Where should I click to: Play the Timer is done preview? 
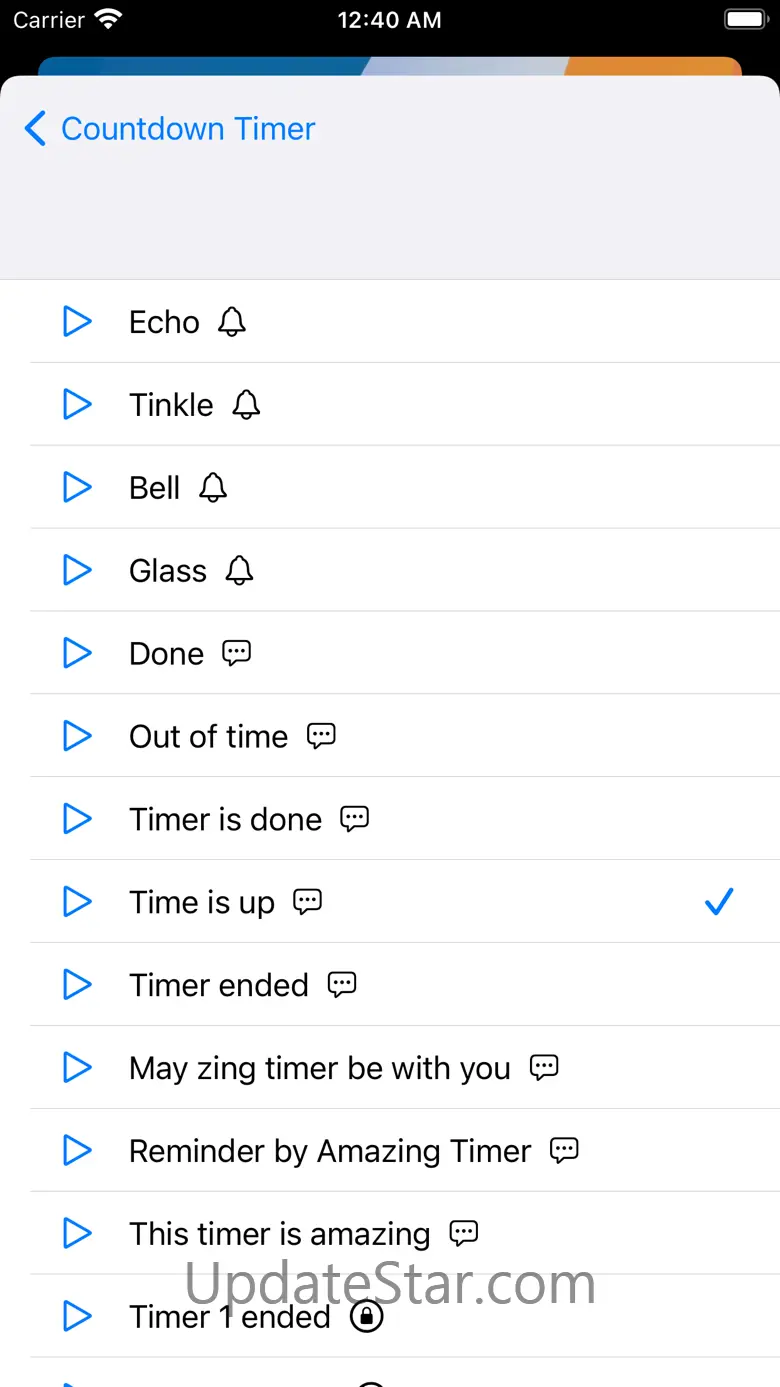(x=77, y=820)
